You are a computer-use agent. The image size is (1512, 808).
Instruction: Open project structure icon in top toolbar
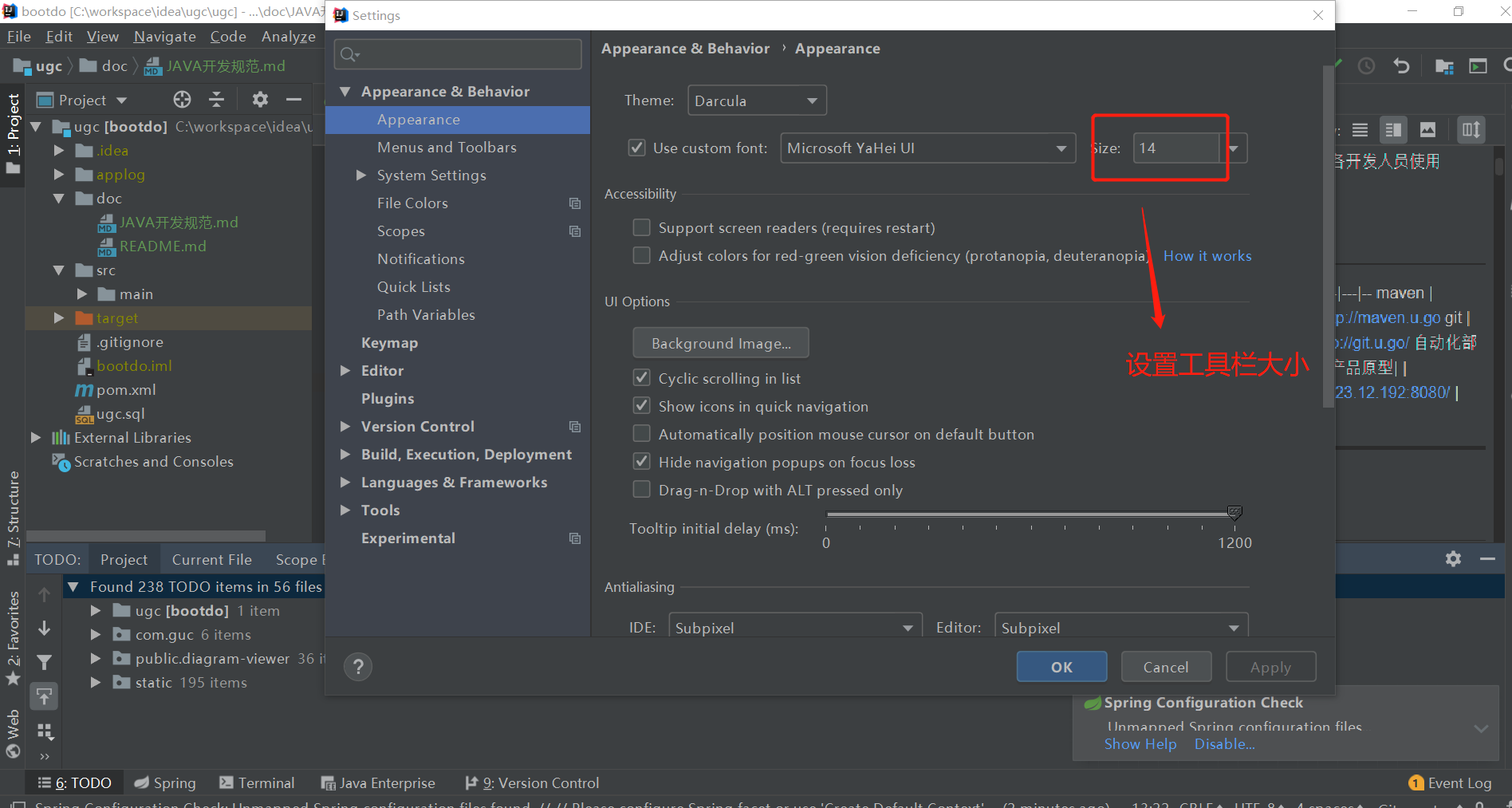(1444, 66)
